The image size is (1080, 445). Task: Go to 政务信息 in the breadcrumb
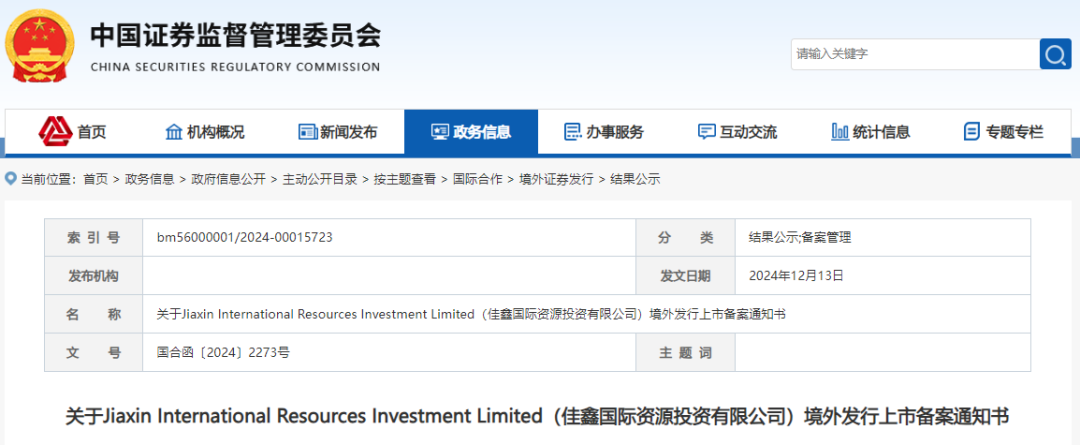click(x=149, y=180)
